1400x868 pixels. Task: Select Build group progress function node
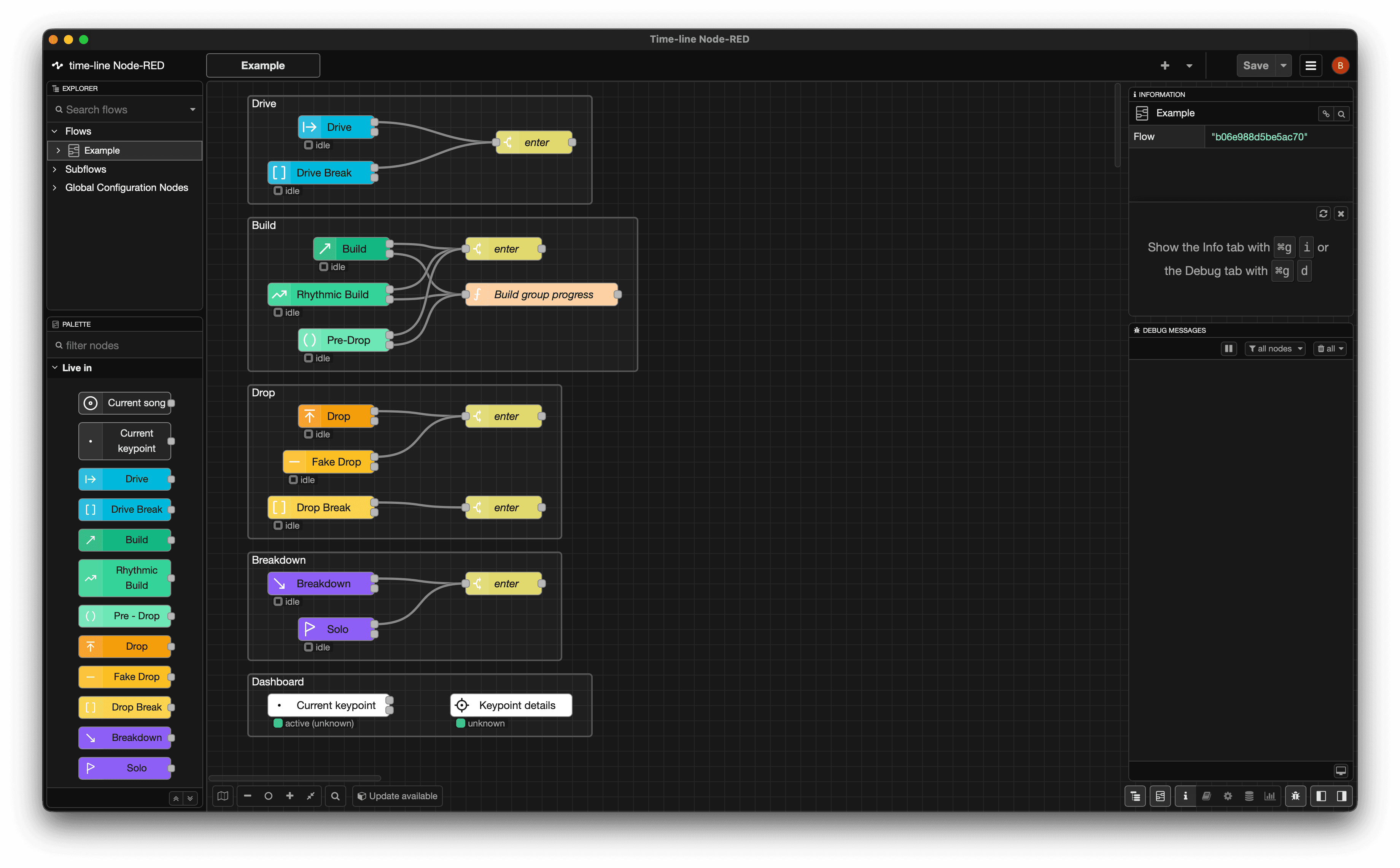[541, 294]
